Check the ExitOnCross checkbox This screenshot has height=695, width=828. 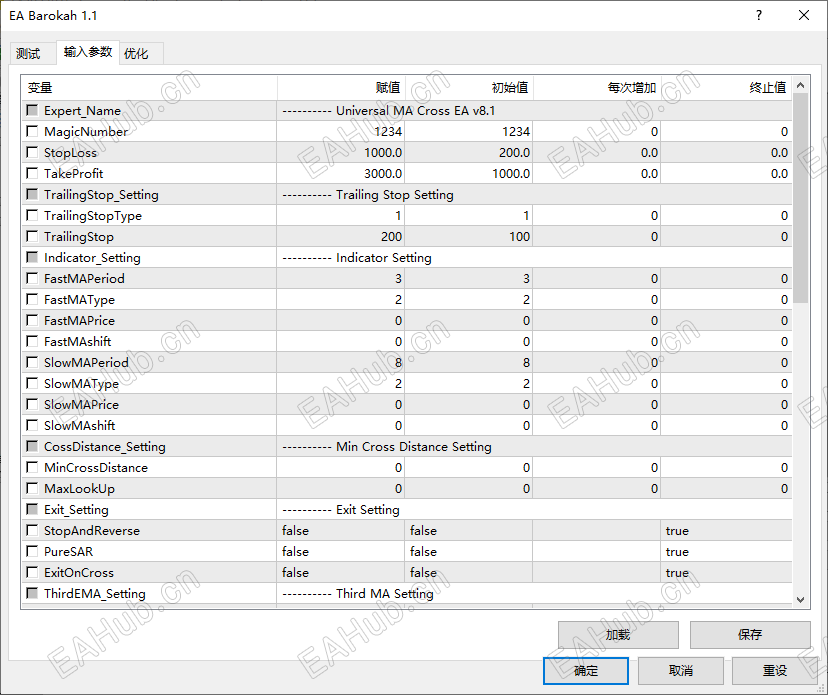click(32, 572)
